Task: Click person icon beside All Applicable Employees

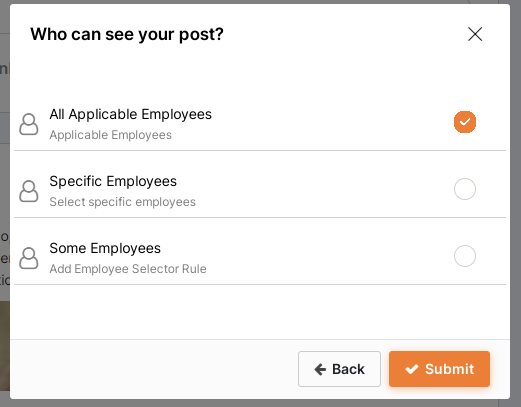Action: (29, 124)
